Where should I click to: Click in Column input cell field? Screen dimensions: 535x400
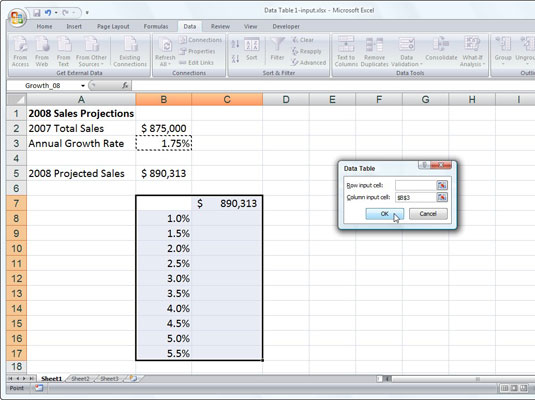coord(416,197)
